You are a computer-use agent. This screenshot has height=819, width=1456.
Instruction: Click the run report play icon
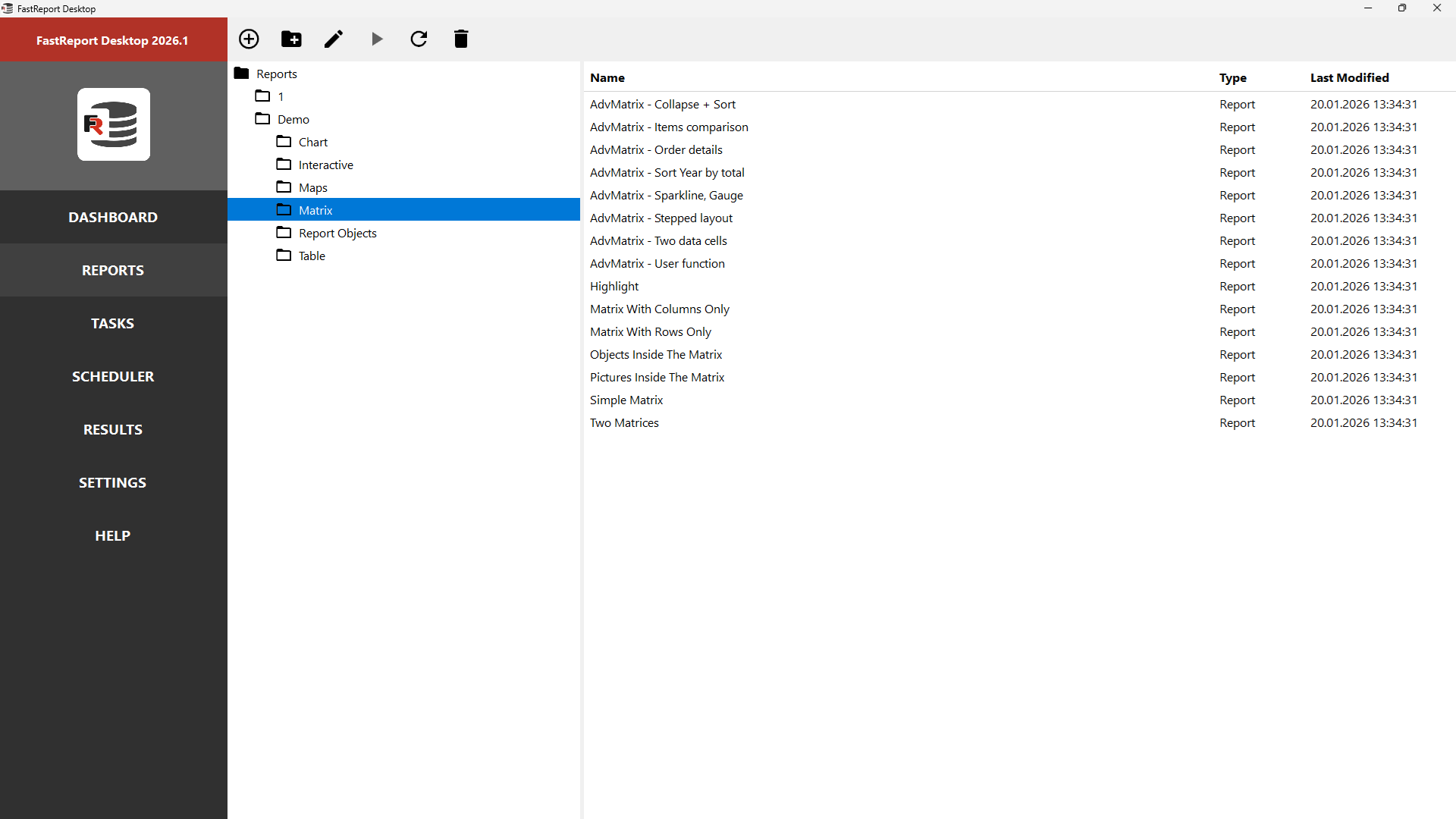coord(377,39)
